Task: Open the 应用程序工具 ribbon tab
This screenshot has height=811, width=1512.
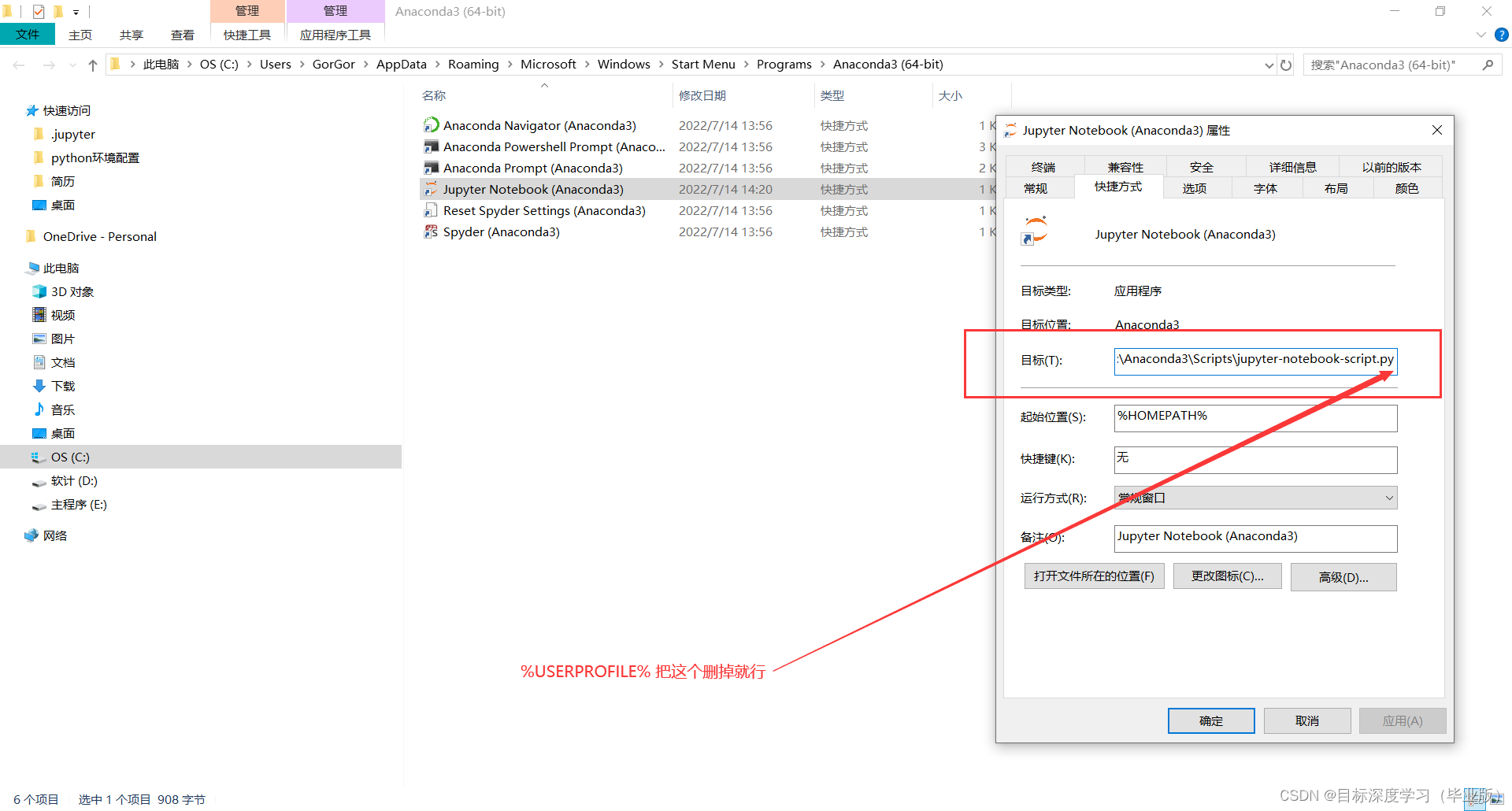Action: coord(335,35)
